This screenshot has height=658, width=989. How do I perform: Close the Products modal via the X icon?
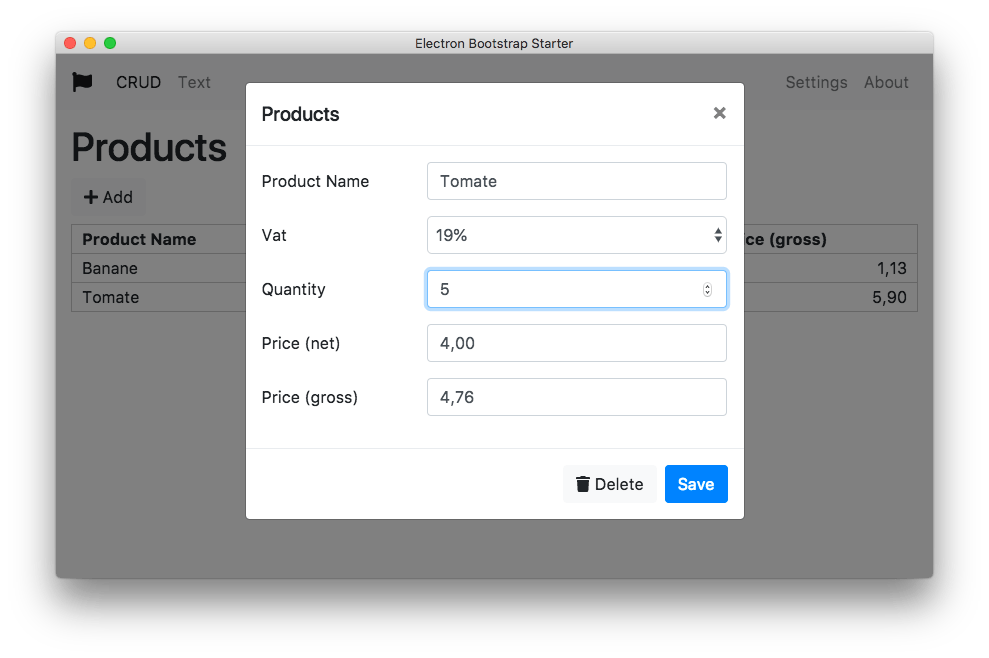point(719,113)
